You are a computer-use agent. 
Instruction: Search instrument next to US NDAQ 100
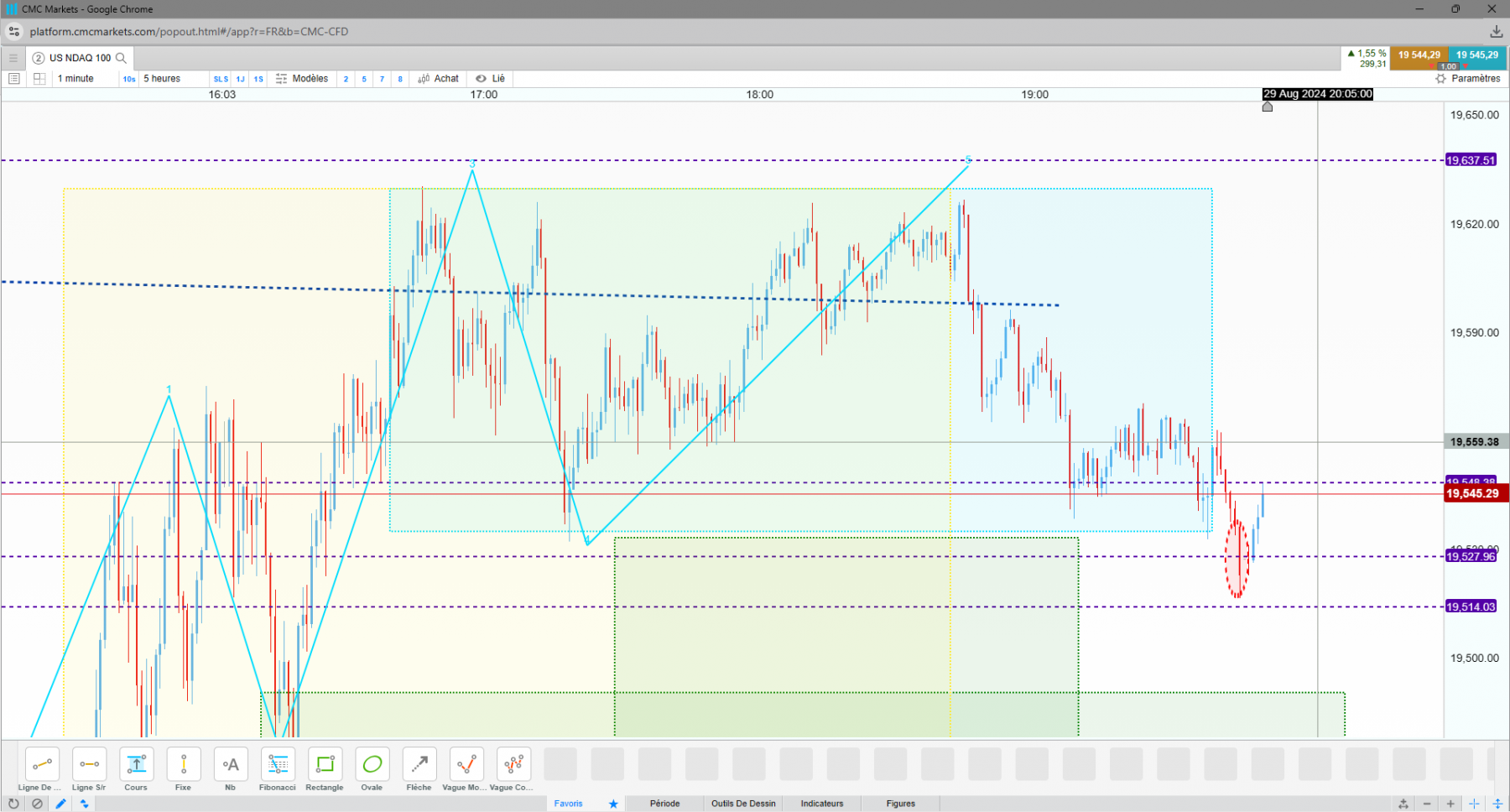pyautogui.click(x=121, y=58)
